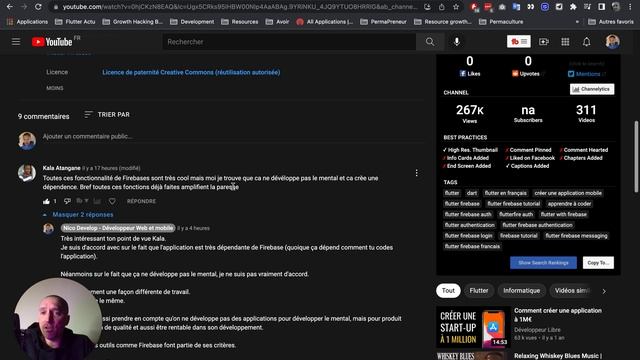Click the 'flutter firebase auth' tag

pyautogui.click(x=468, y=214)
